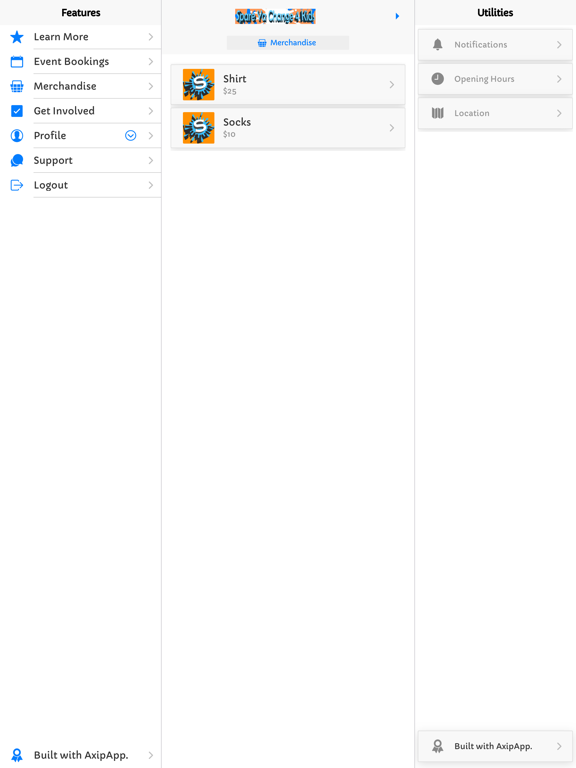The image size is (576, 768).
Task: Click the Merchandise header tab label
Action: [293, 43]
